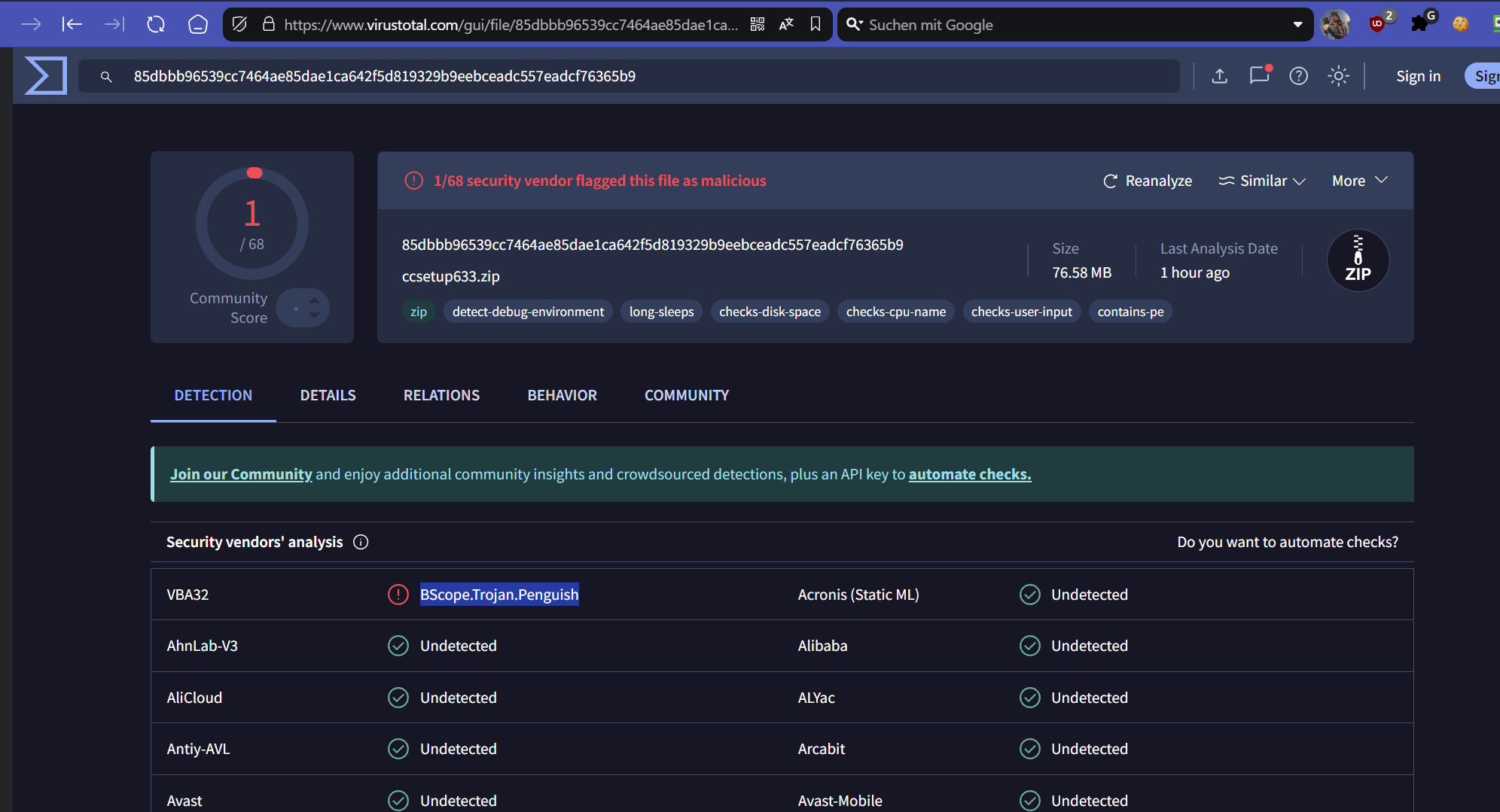Screen dimensions: 1500x812
Task: Click the VBA32 vendor name
Action: [187, 595]
